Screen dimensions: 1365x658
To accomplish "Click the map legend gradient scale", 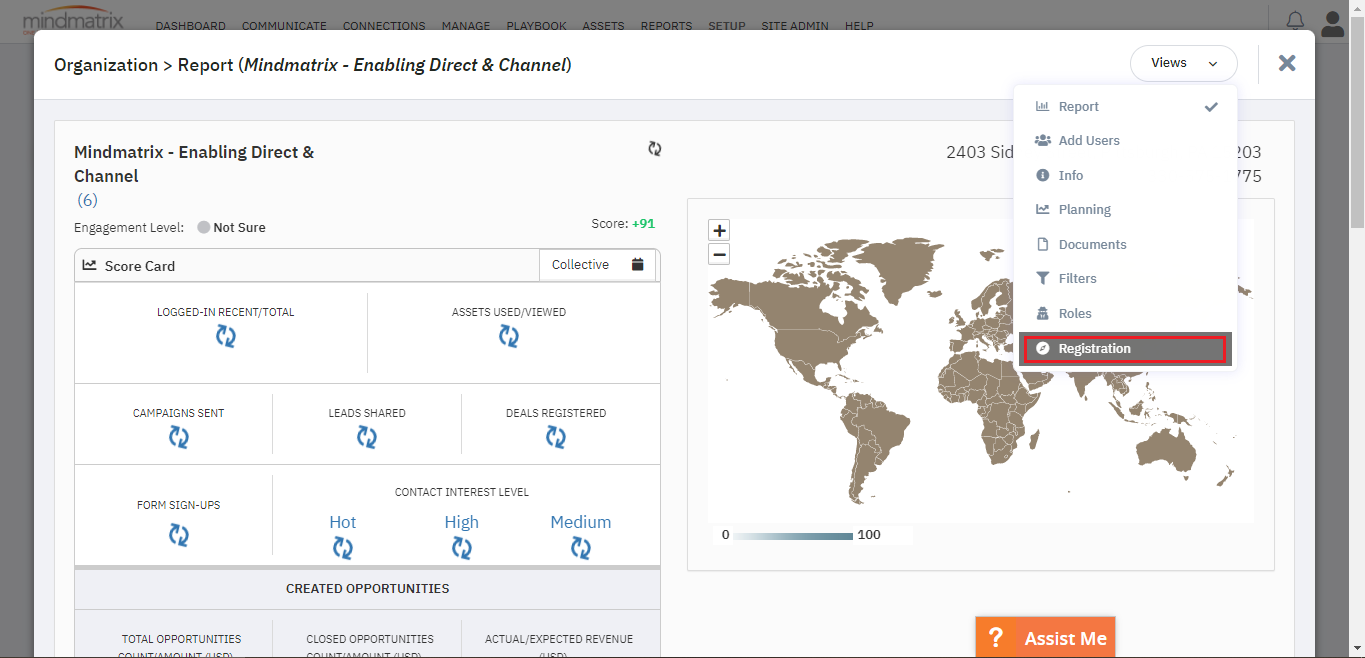I will tap(792, 535).
